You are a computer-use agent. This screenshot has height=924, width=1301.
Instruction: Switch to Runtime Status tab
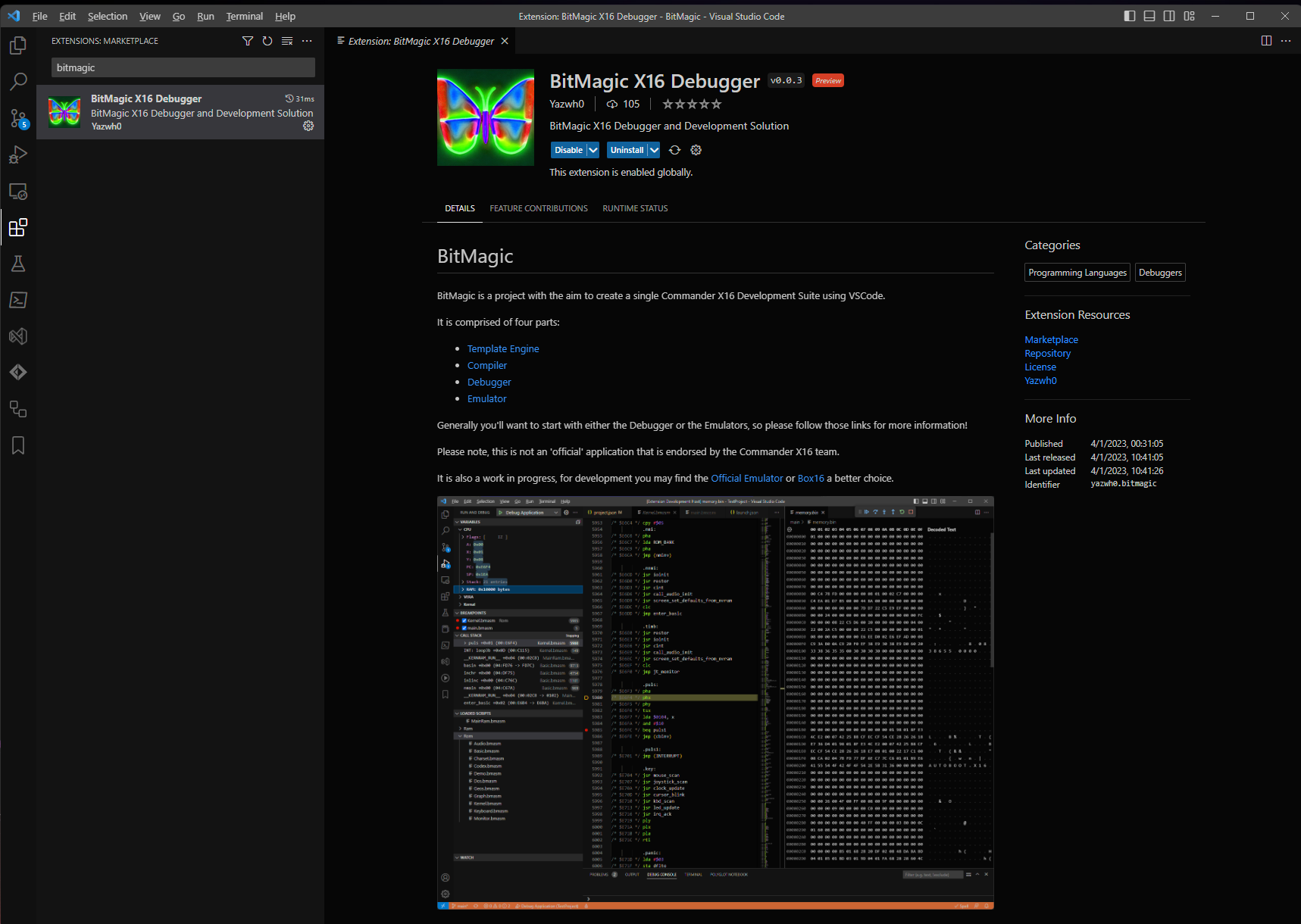(635, 208)
